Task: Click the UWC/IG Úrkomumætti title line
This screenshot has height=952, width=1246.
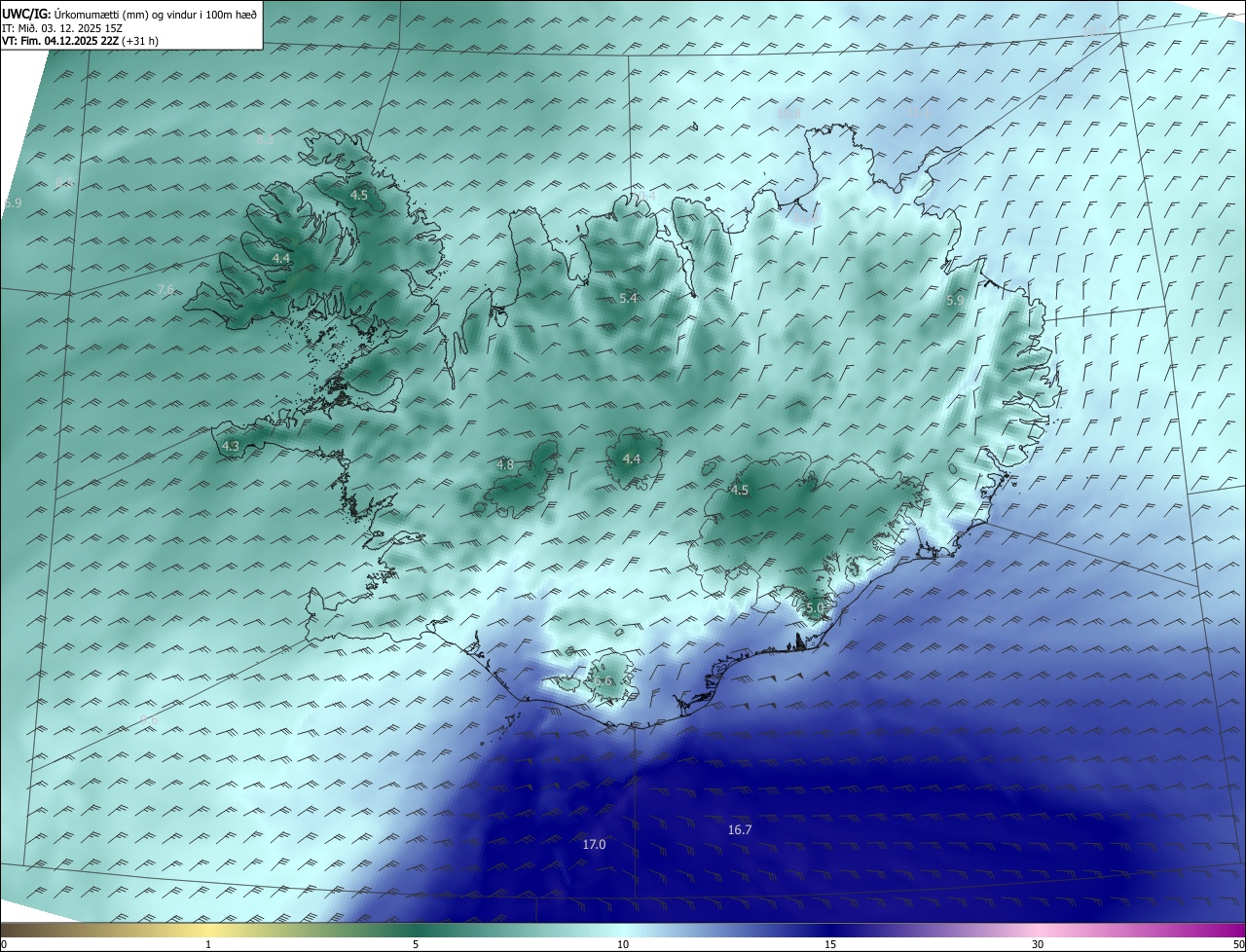Action: tap(129, 14)
